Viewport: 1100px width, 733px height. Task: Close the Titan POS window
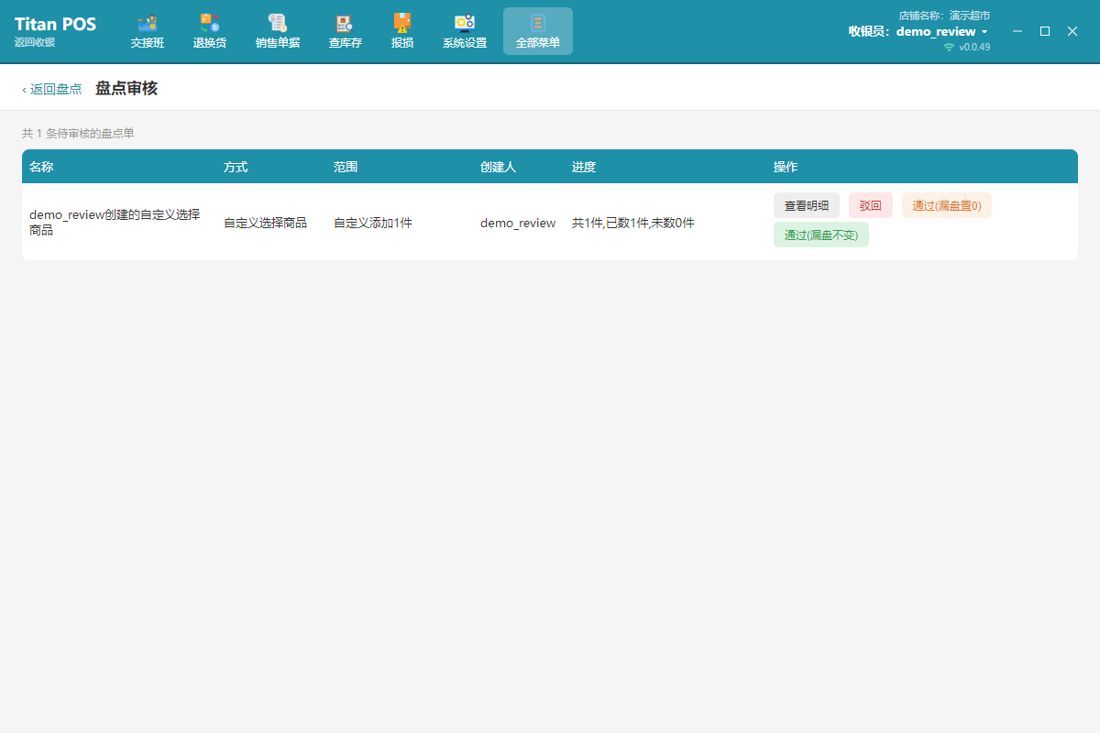tap(1072, 31)
